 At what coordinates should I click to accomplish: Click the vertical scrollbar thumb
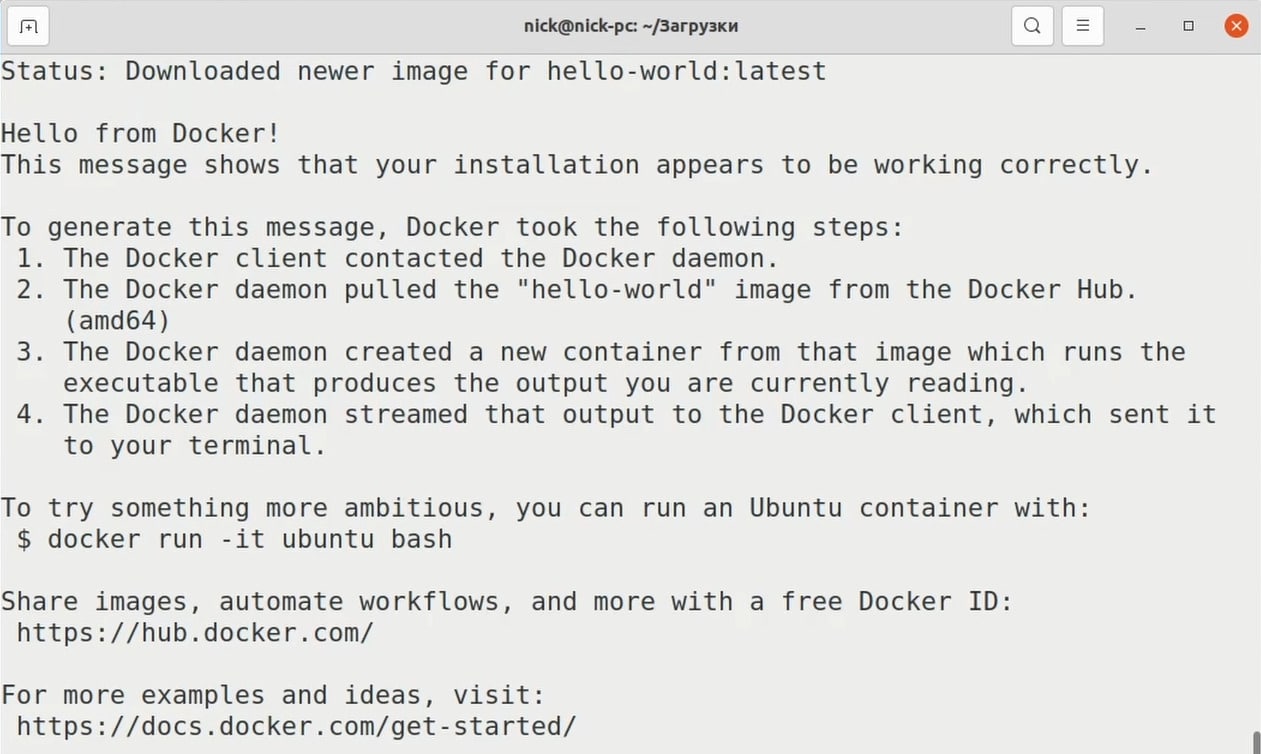1256,740
